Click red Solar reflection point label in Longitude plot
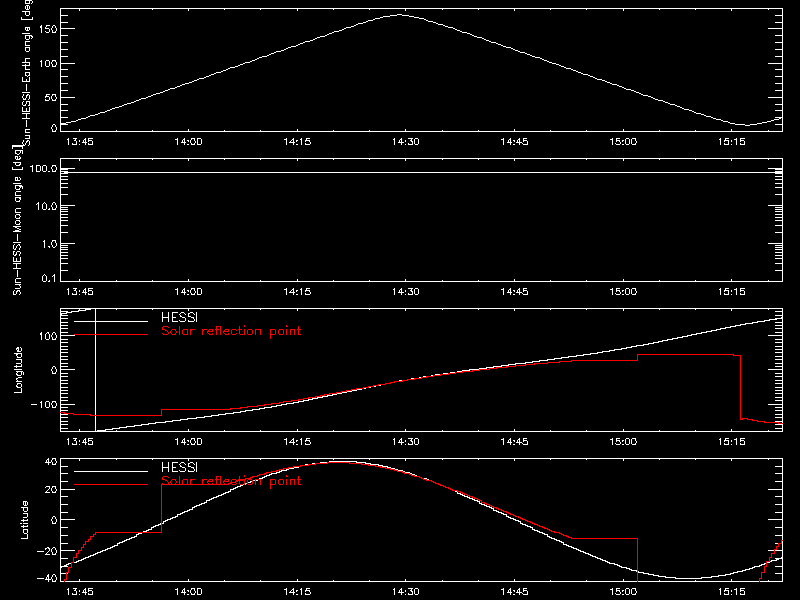Screen dimensions: 800x600 pyautogui.click(x=231, y=331)
